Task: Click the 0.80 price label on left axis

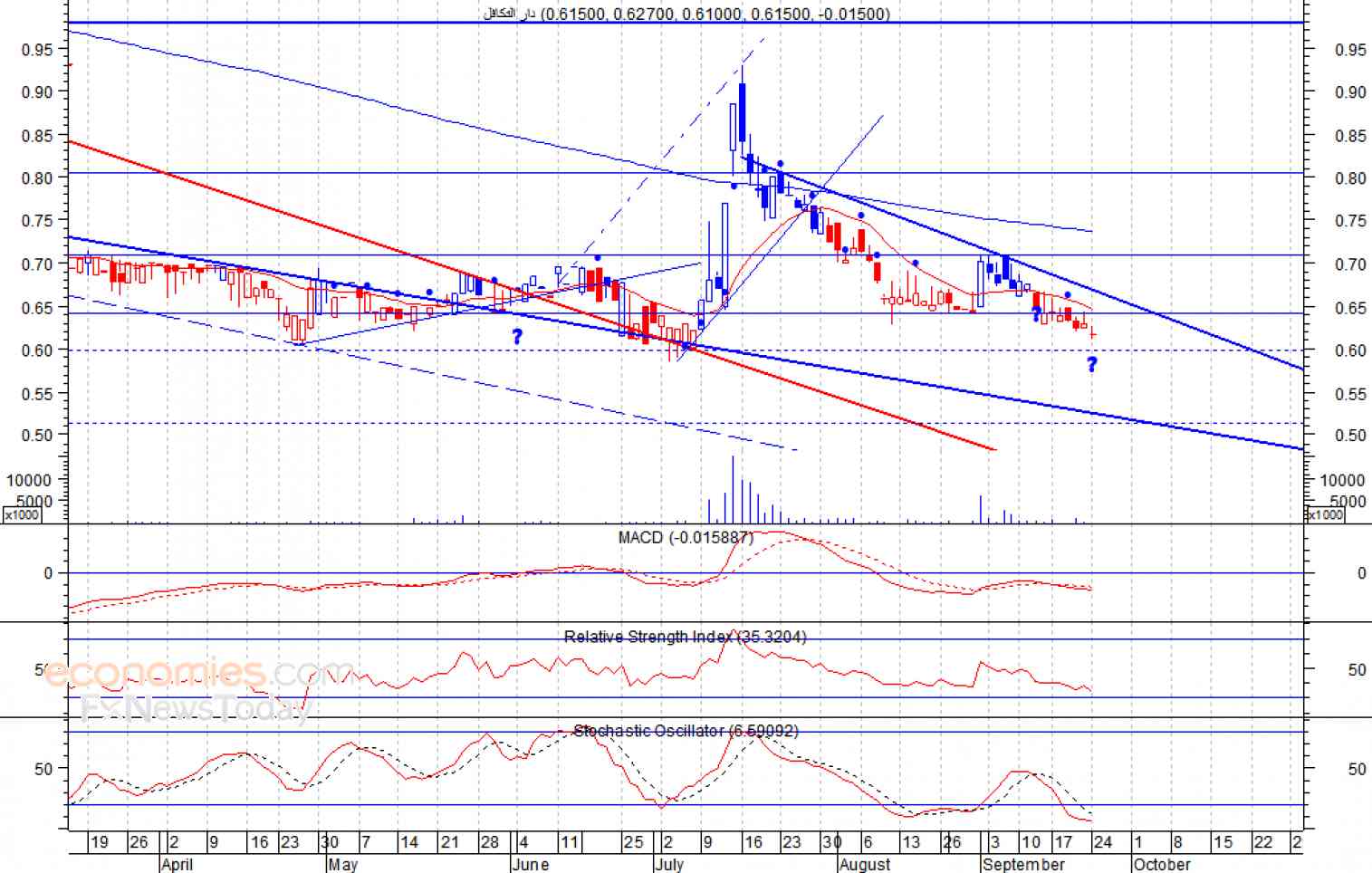Action: pyautogui.click(x=37, y=177)
